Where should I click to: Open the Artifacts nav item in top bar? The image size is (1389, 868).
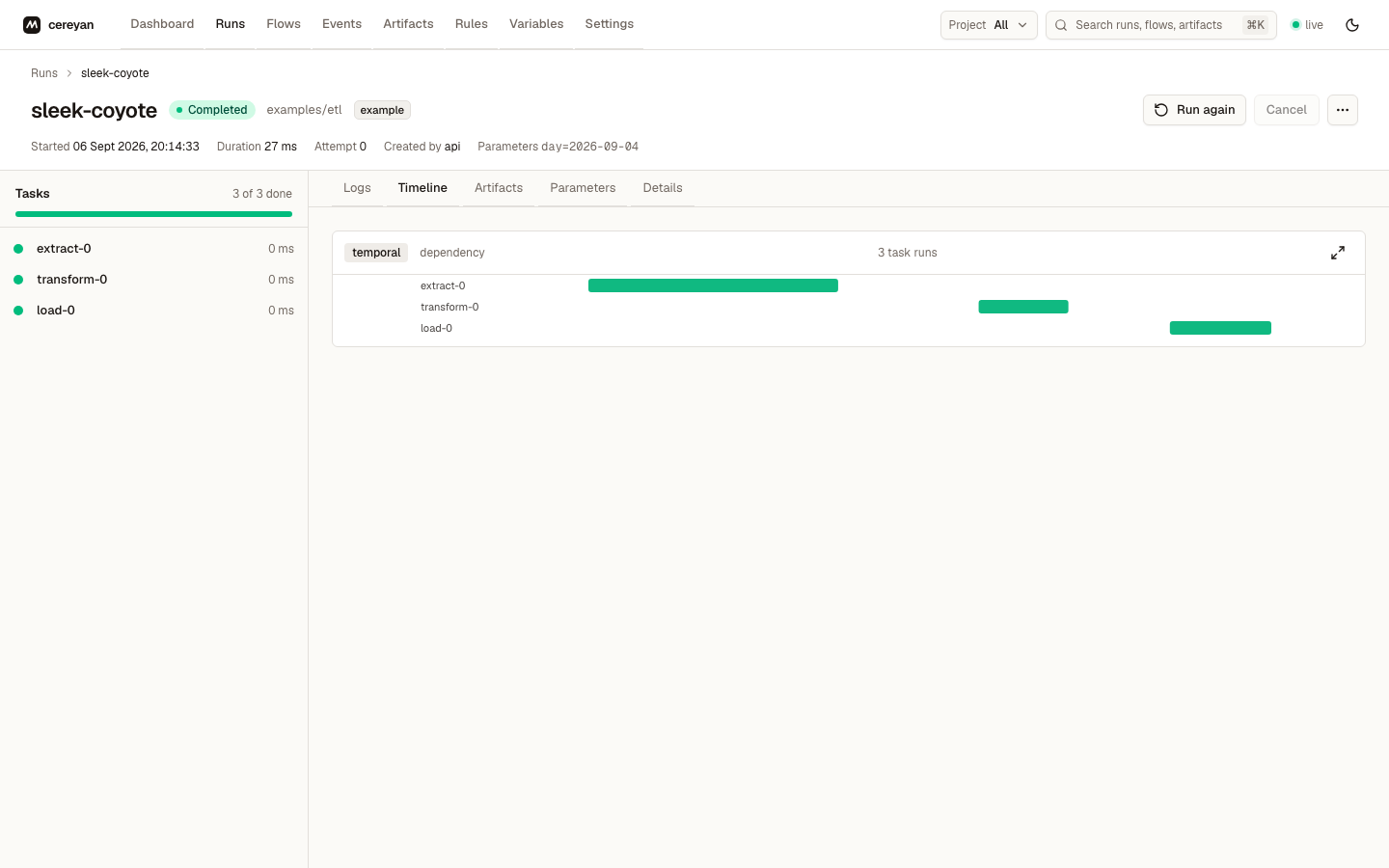pos(408,24)
